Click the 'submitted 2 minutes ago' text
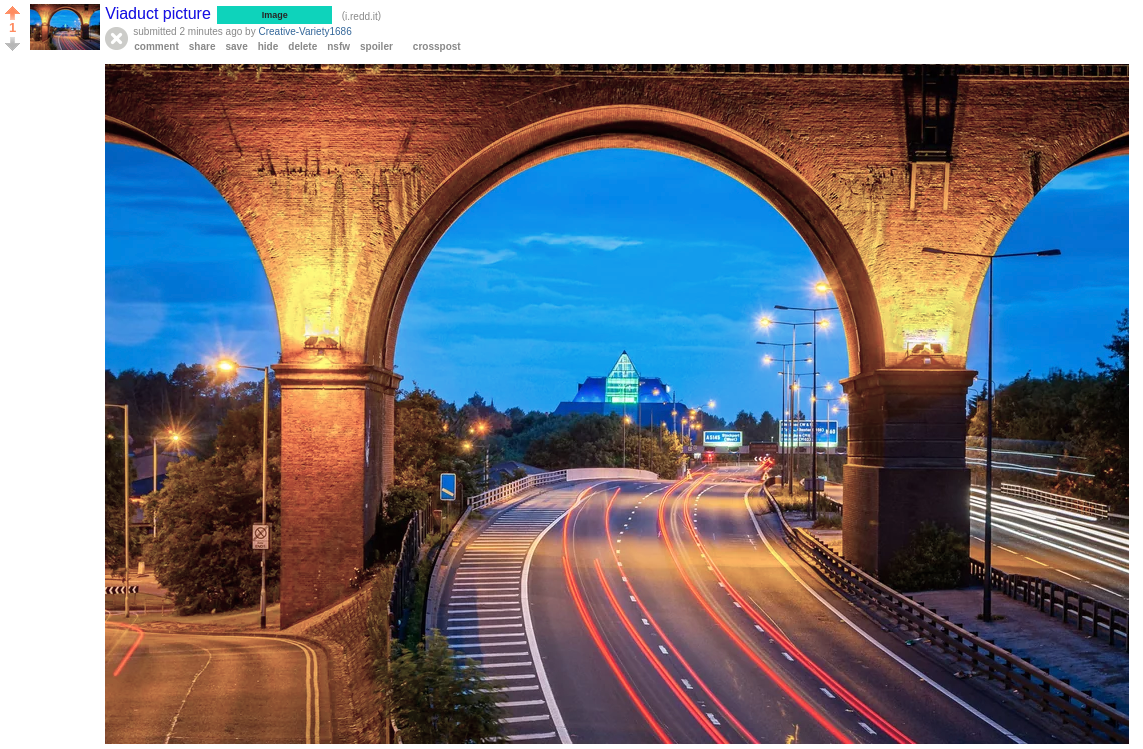Screen dimensions: 1143x749 [x=187, y=31]
